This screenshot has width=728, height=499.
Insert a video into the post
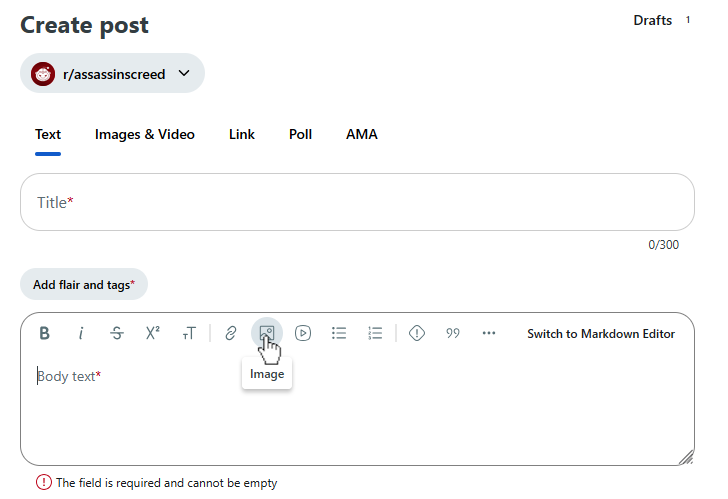tap(303, 334)
